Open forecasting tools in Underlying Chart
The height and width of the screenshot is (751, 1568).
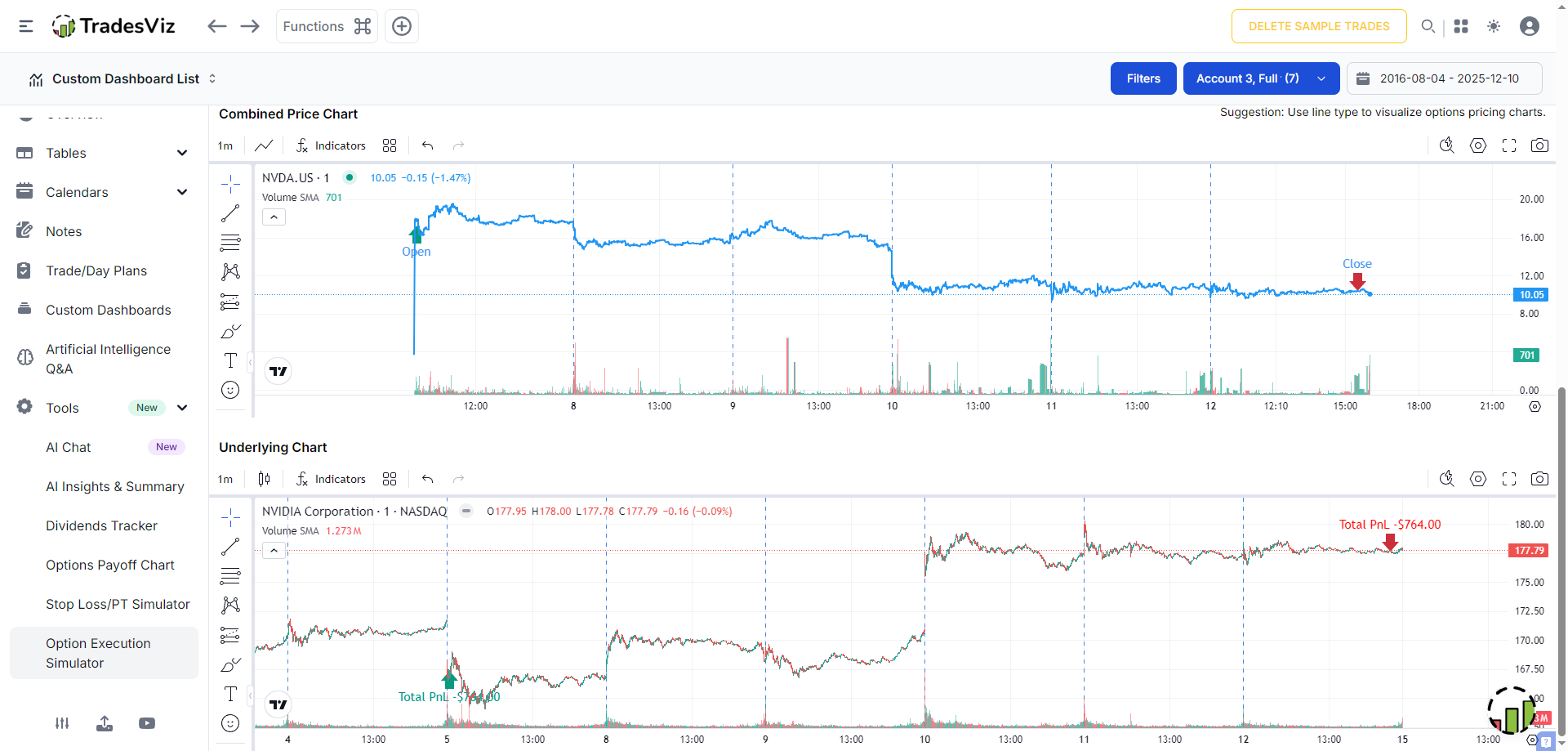(x=230, y=635)
